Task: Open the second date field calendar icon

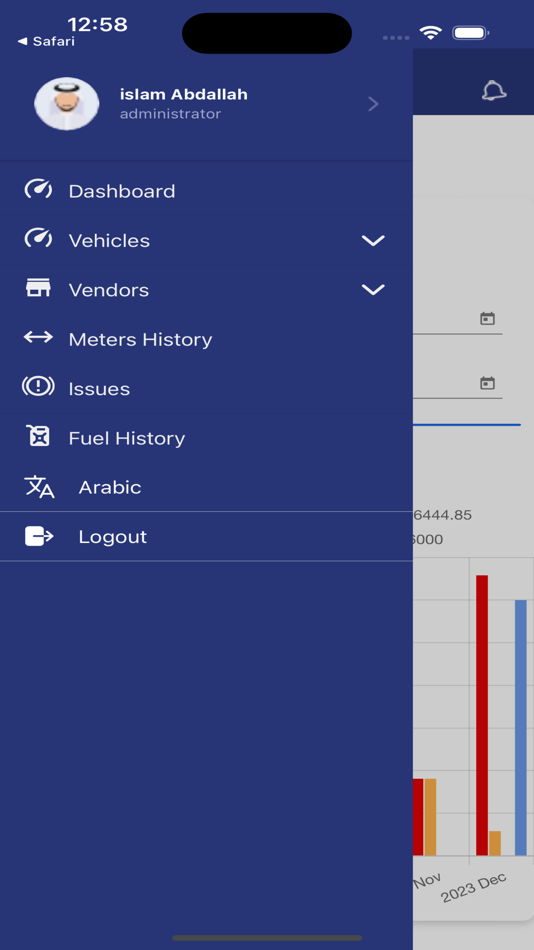Action: tap(487, 383)
